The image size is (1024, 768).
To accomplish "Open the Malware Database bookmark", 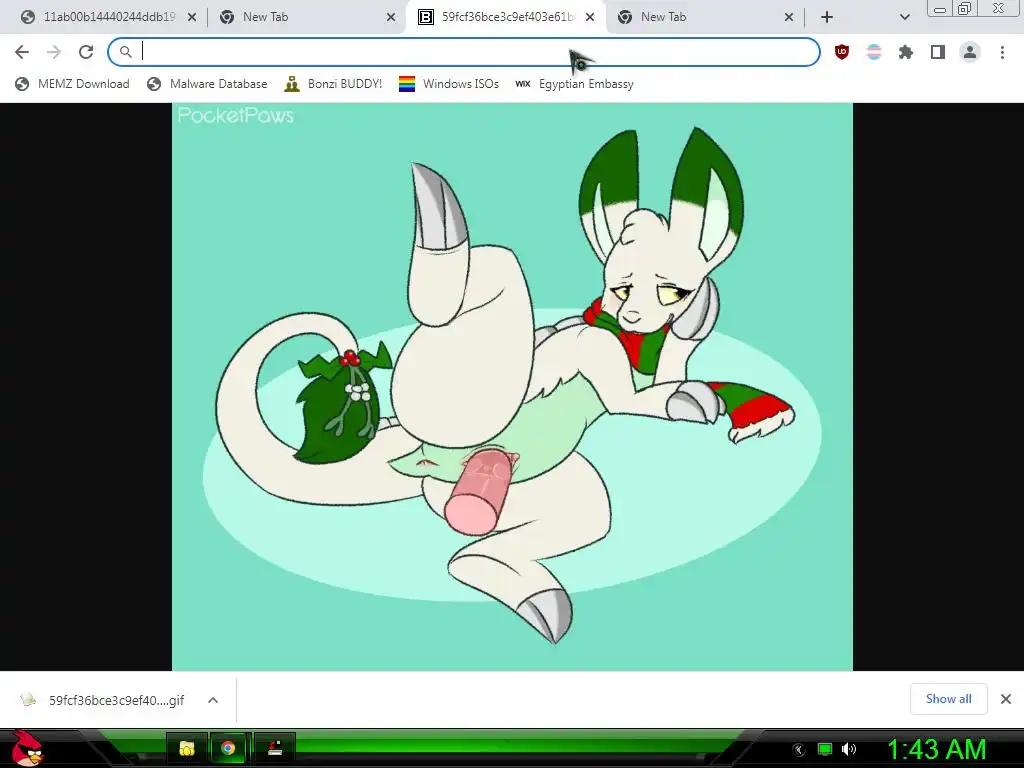I will tap(207, 84).
